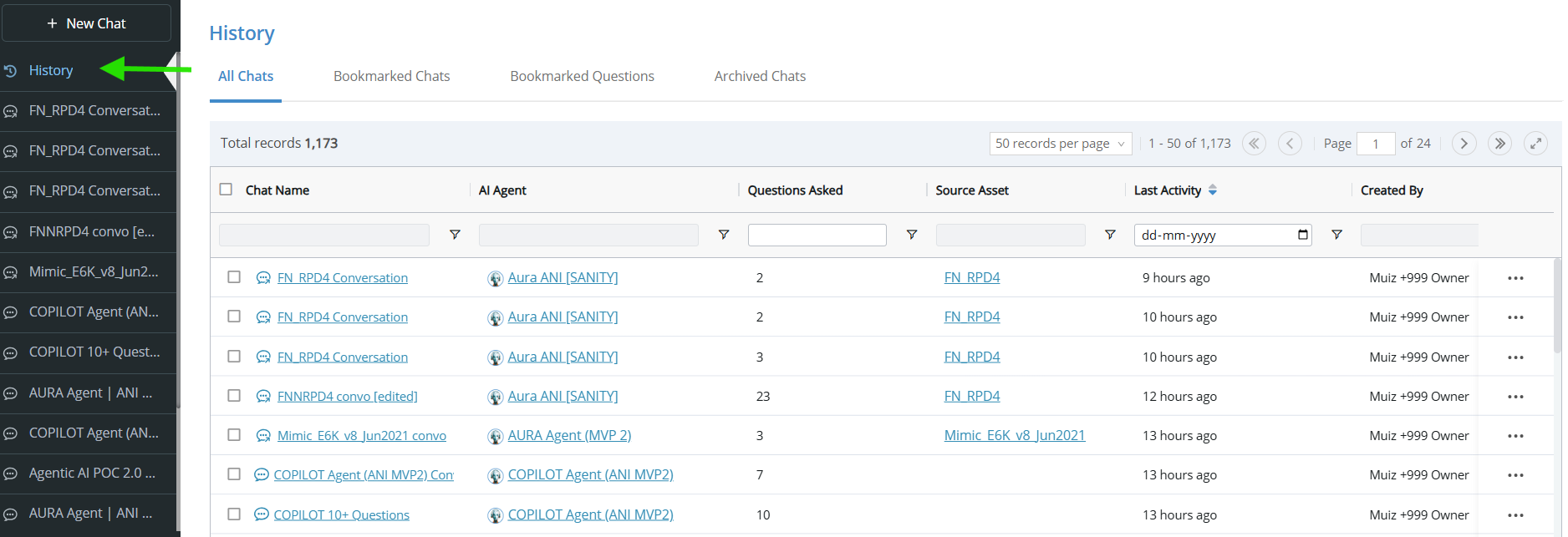Open Questions Asked filter options

coord(912,236)
